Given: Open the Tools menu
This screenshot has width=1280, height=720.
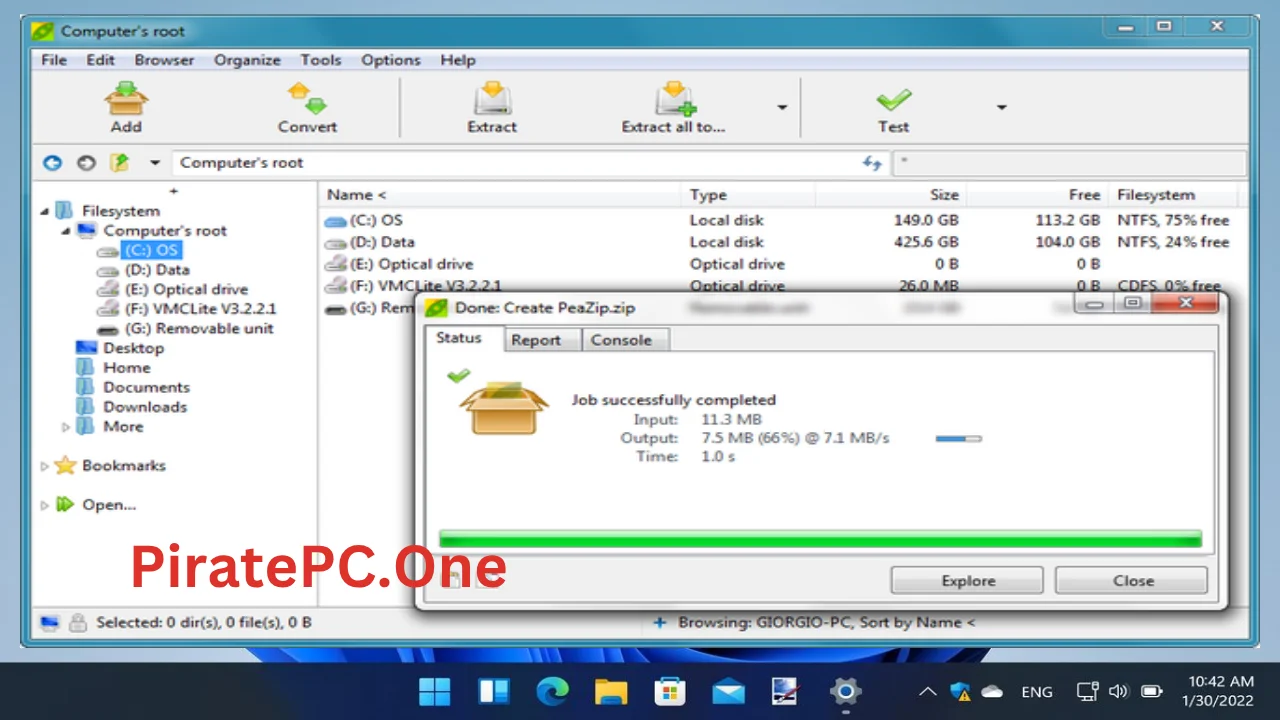Looking at the screenshot, I should [321, 60].
